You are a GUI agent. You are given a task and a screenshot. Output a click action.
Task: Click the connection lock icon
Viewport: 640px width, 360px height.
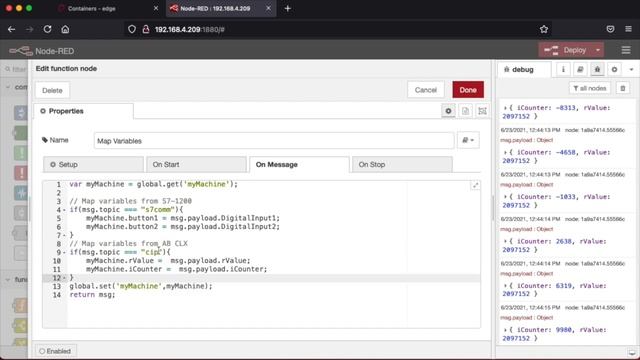coord(146,29)
